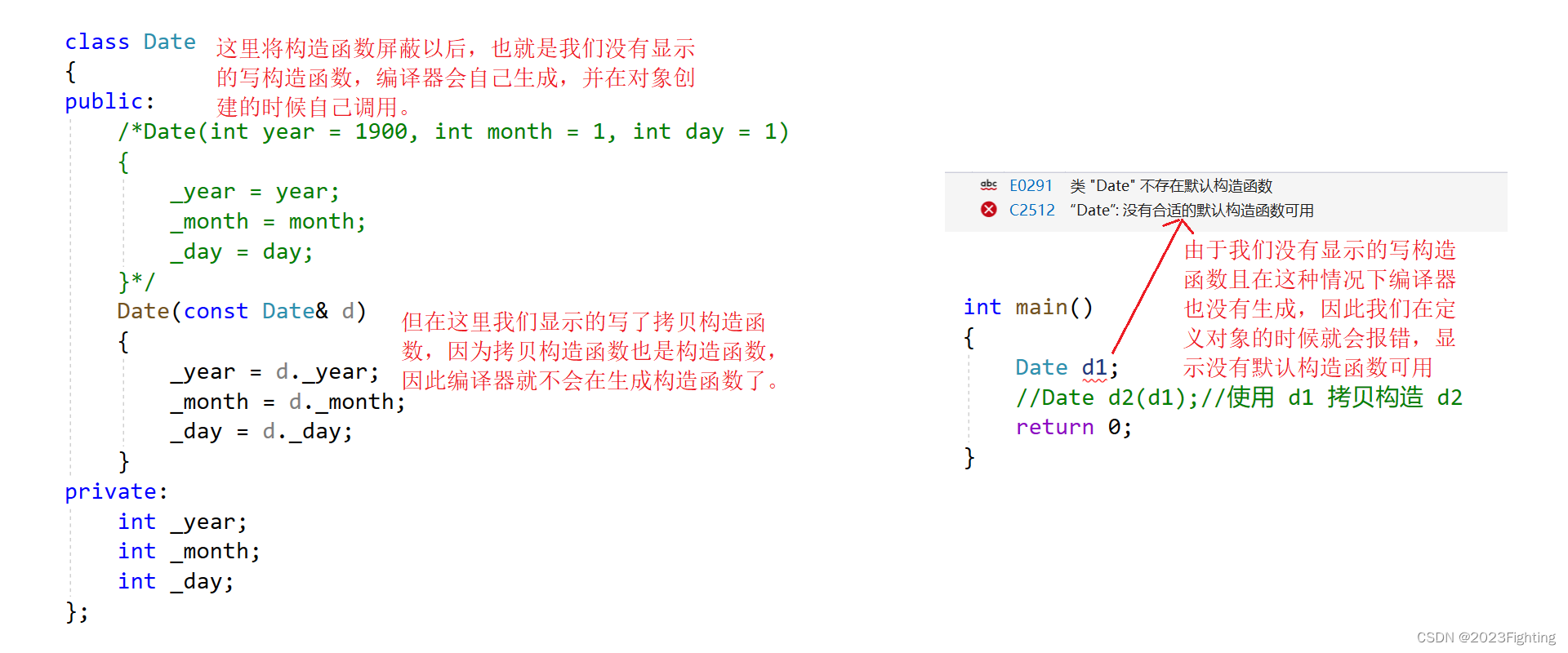Click the green '_day = day;' line
This screenshot has height=653, width=1568.
pos(242,252)
